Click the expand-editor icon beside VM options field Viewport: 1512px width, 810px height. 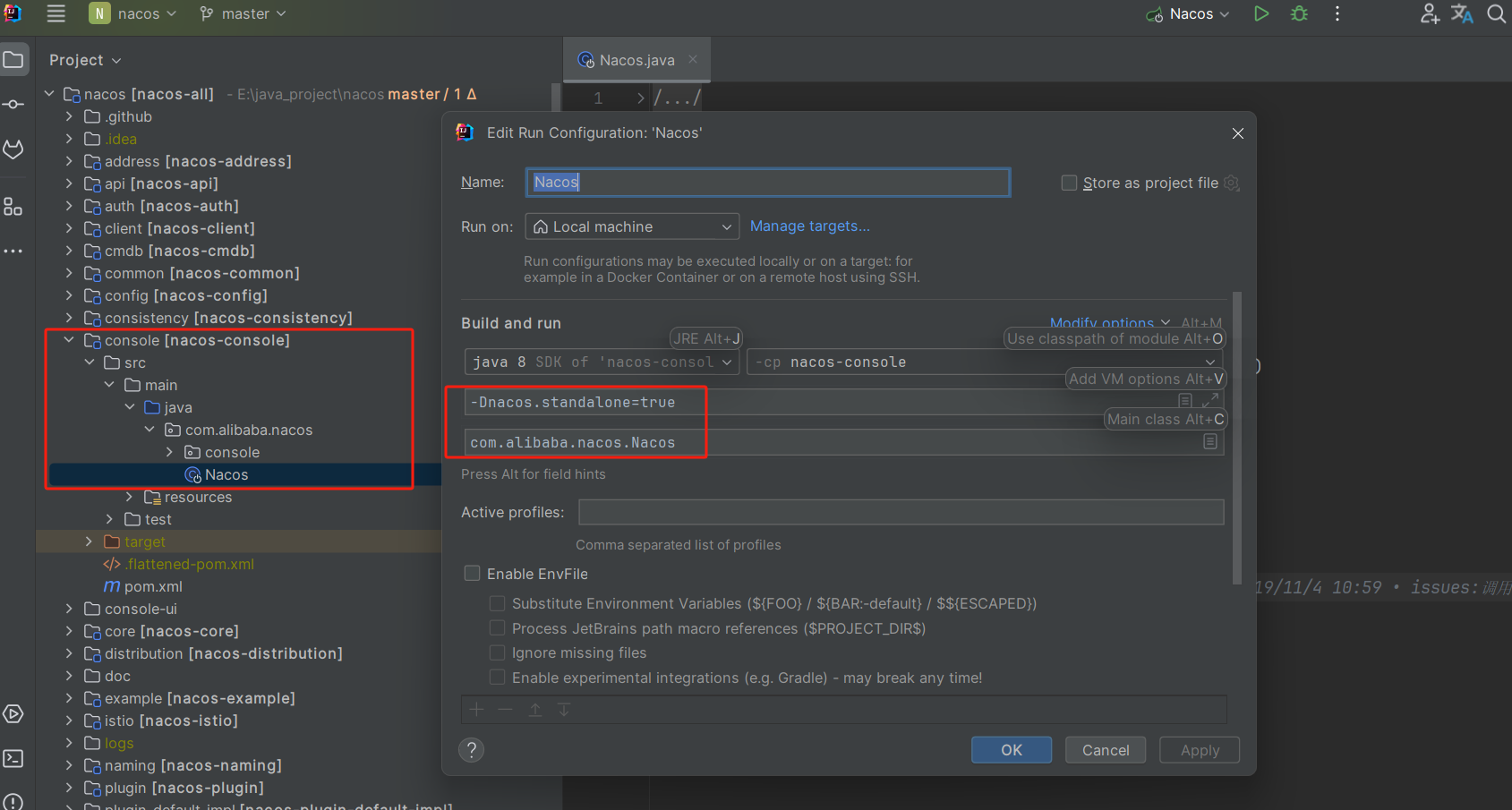click(x=1212, y=402)
